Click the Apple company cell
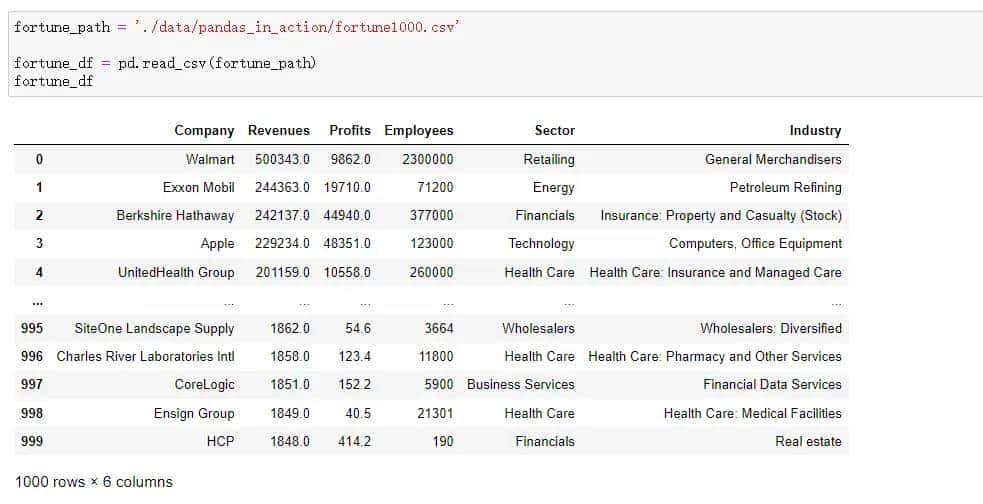Image resolution: width=983 pixels, height=504 pixels. [217, 243]
